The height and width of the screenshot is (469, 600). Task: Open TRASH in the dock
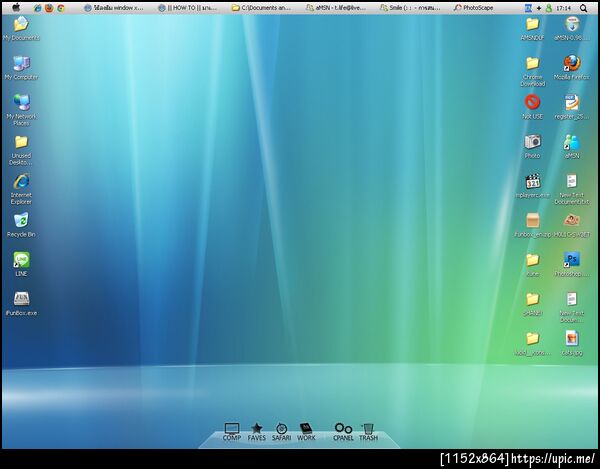click(x=368, y=432)
